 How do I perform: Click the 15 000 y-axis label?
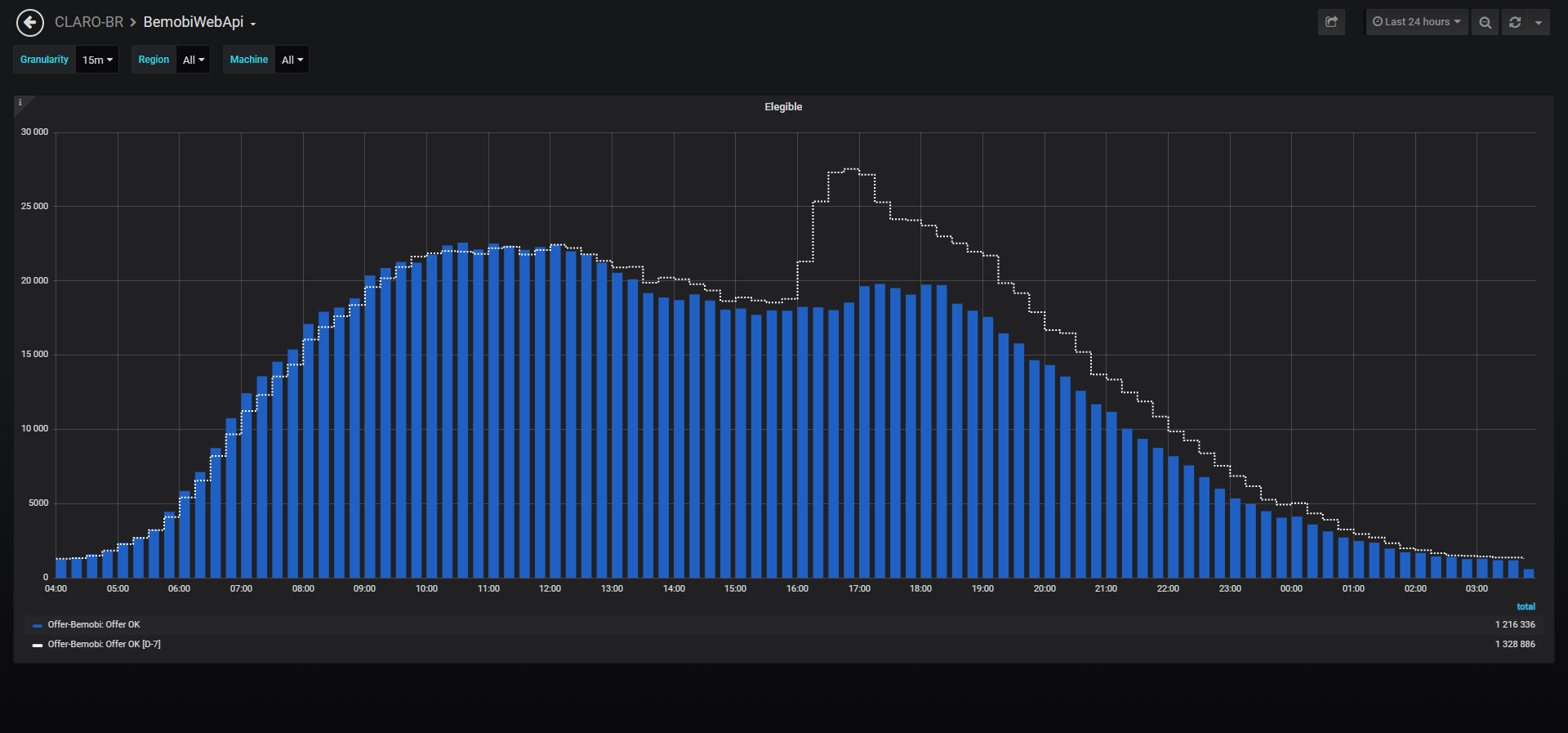pyautogui.click(x=34, y=354)
